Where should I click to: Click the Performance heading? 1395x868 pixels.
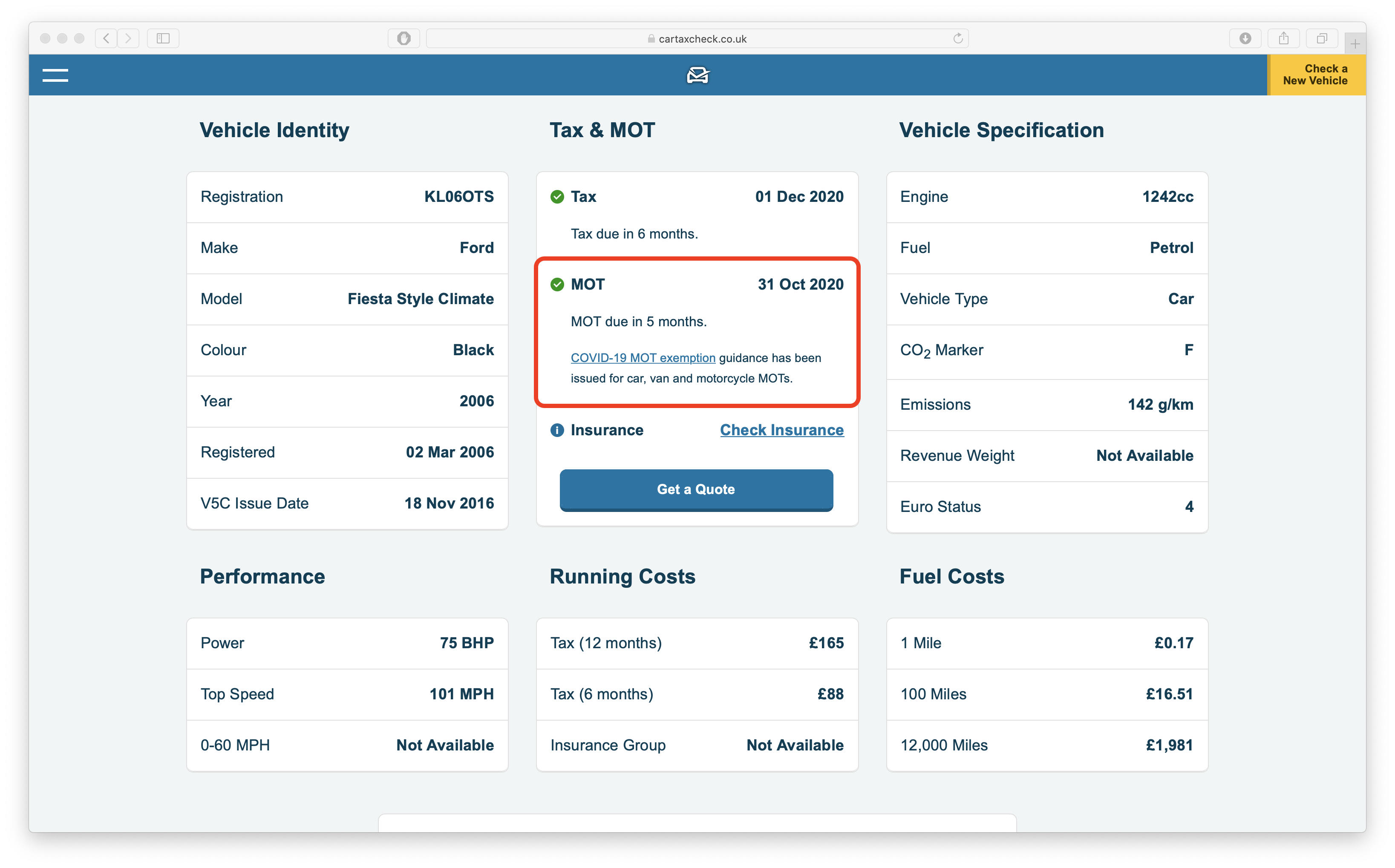pos(262,577)
